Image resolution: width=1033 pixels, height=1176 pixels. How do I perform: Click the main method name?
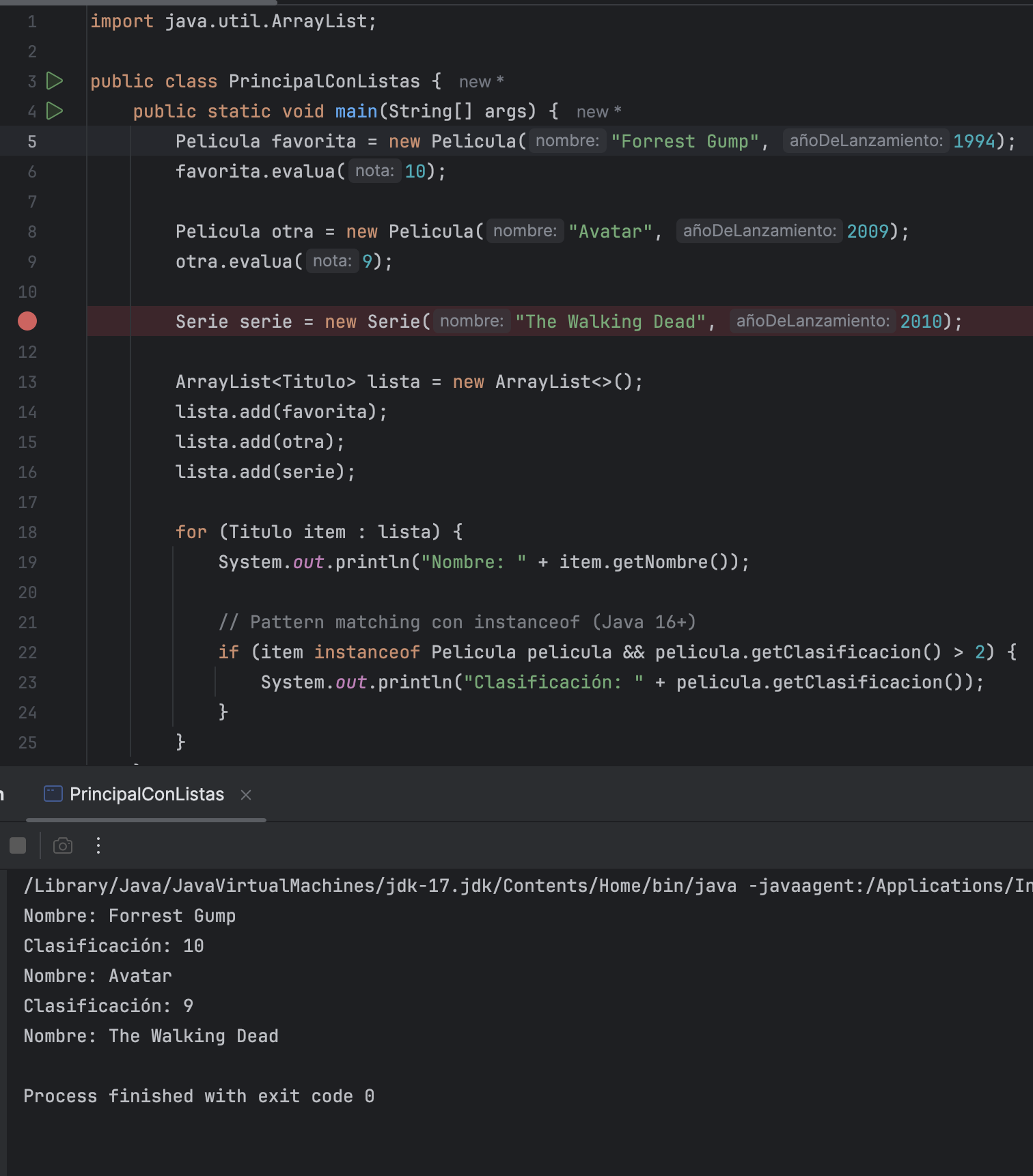pyautogui.click(x=357, y=111)
